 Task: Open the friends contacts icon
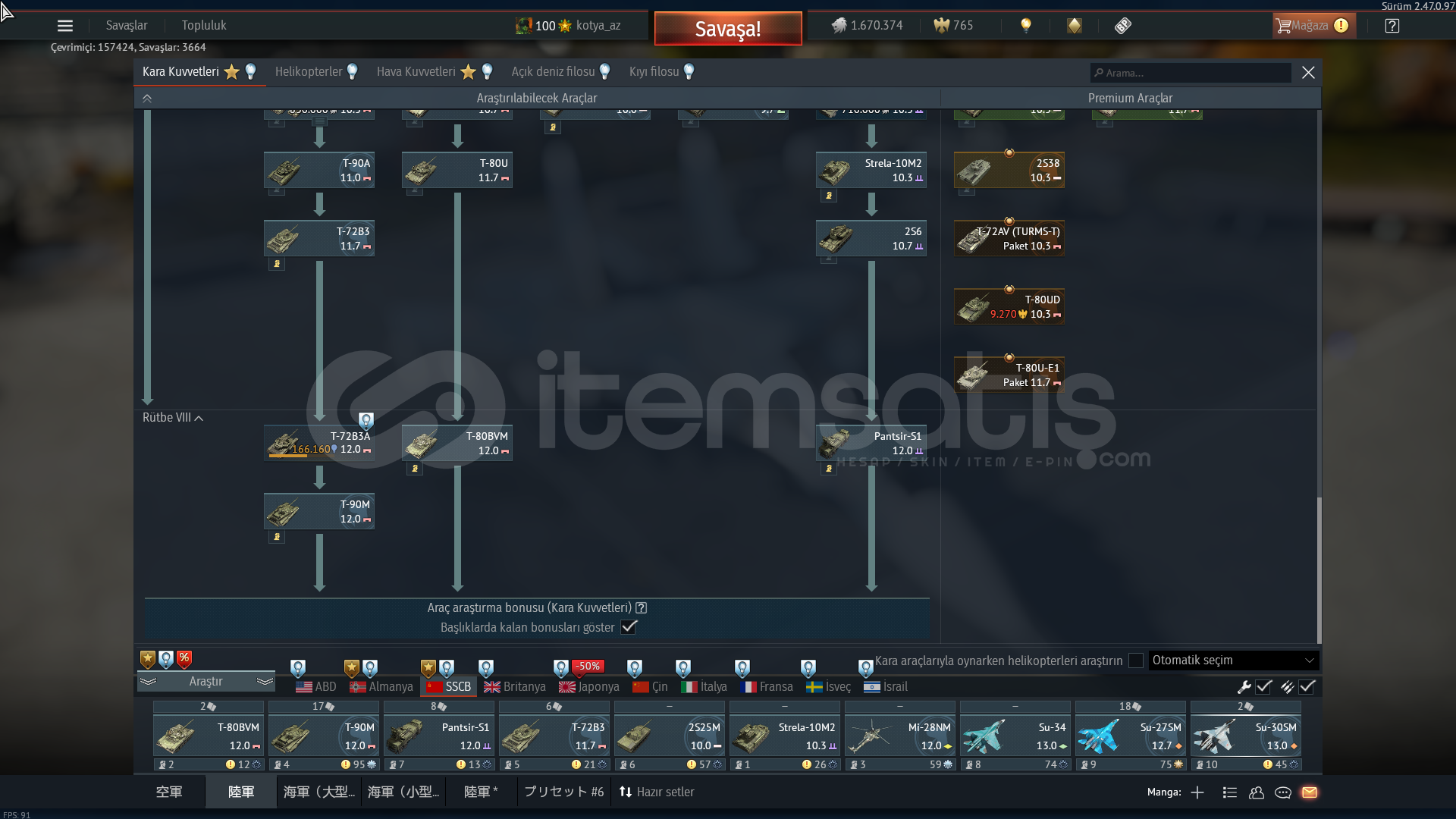pos(1257,792)
